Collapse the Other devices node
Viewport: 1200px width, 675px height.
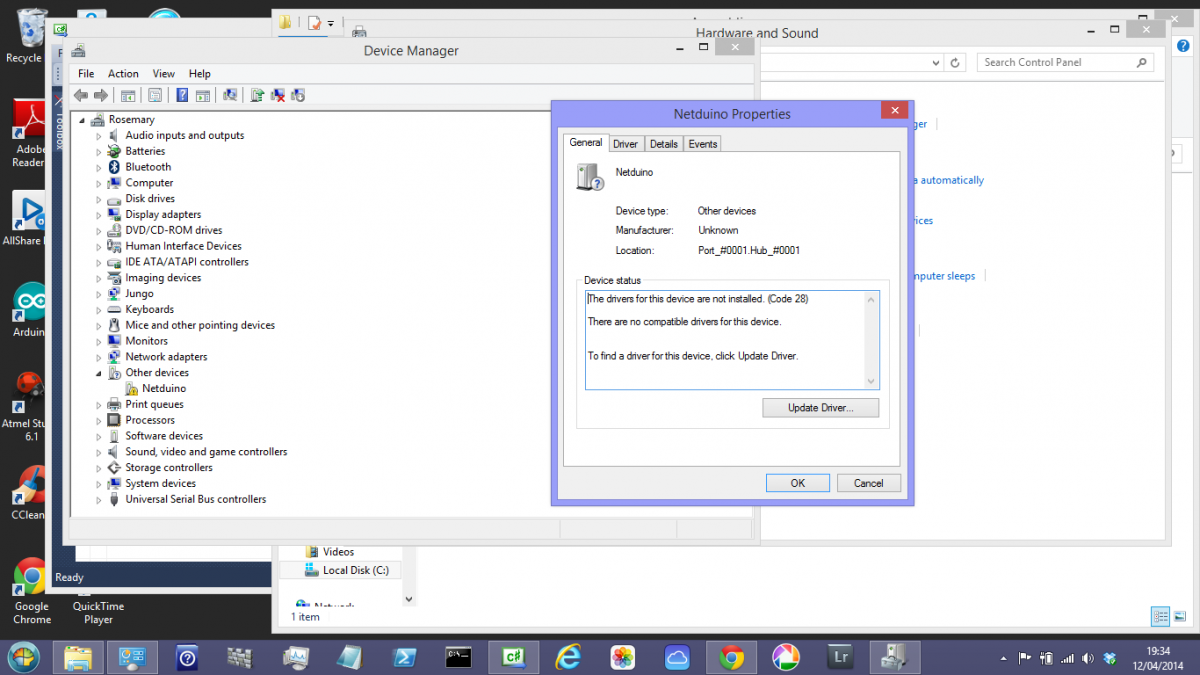click(x=99, y=373)
